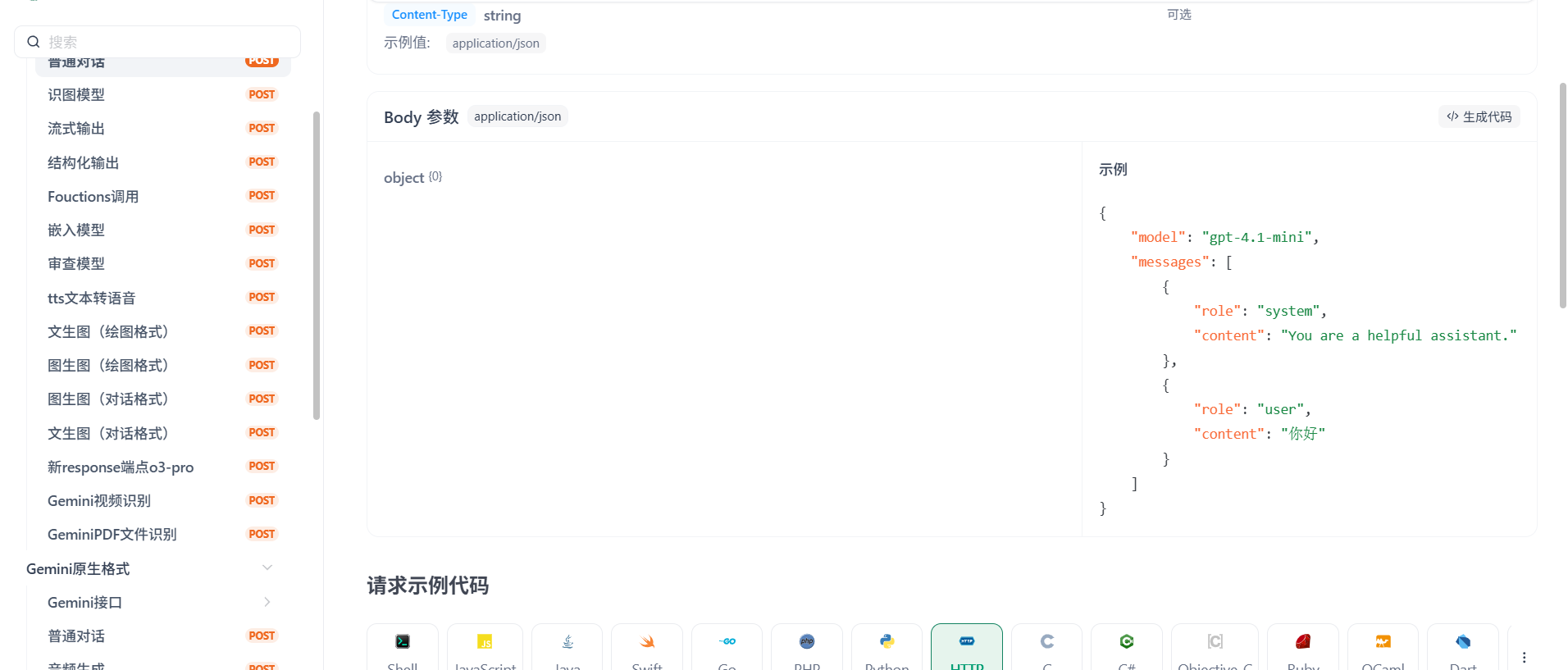The height and width of the screenshot is (670, 1568).
Task: Collapse the Gemini原生格式 section
Action: [267, 568]
